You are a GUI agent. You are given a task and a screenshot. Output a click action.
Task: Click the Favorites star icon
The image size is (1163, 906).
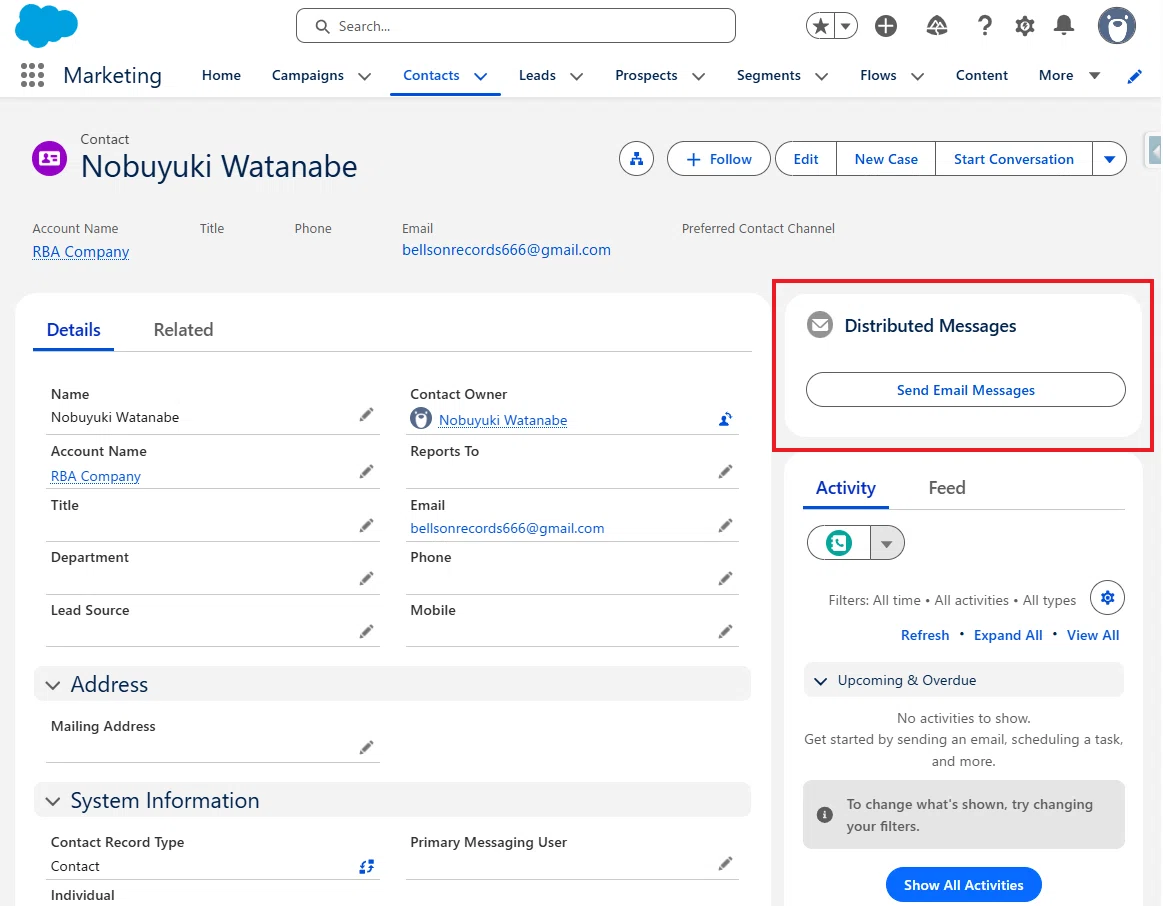[820, 26]
